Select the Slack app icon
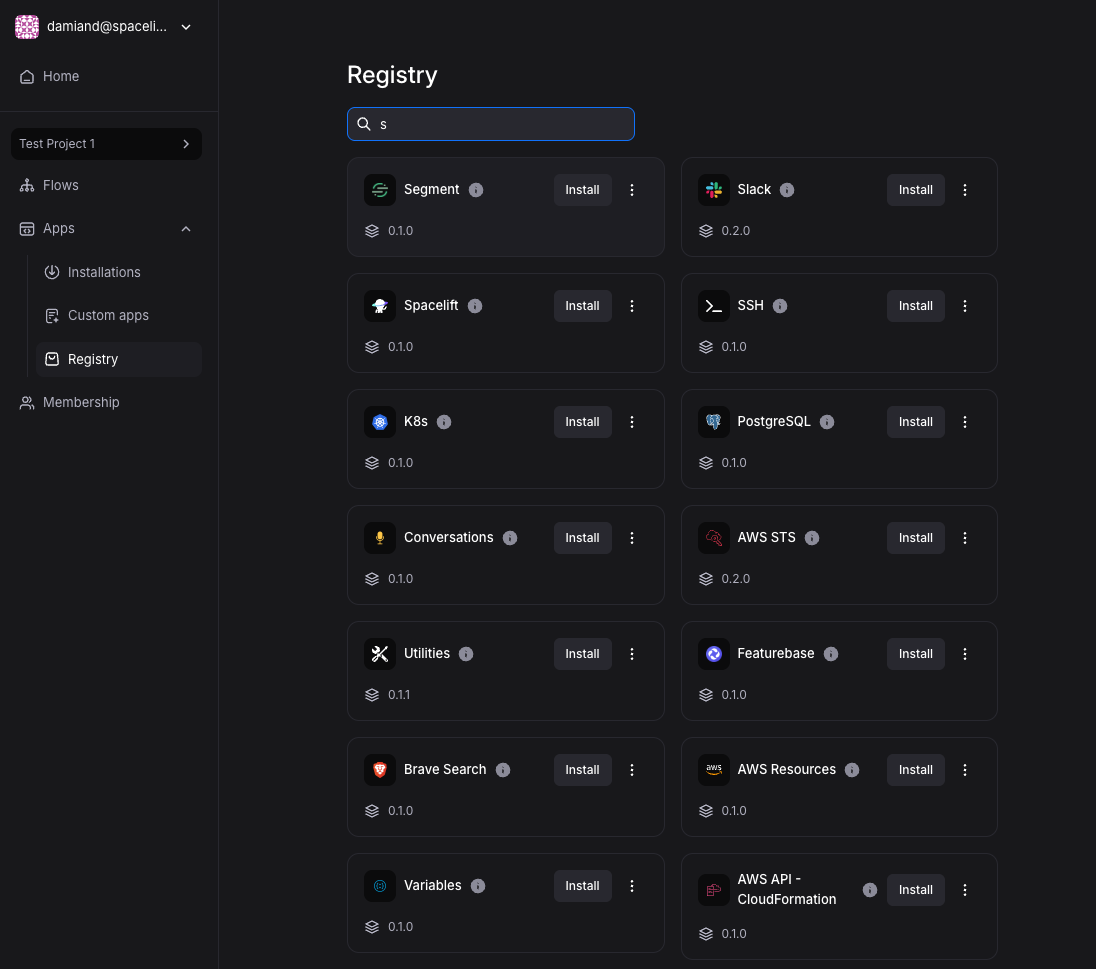Image resolution: width=1096 pixels, height=969 pixels. click(x=714, y=189)
